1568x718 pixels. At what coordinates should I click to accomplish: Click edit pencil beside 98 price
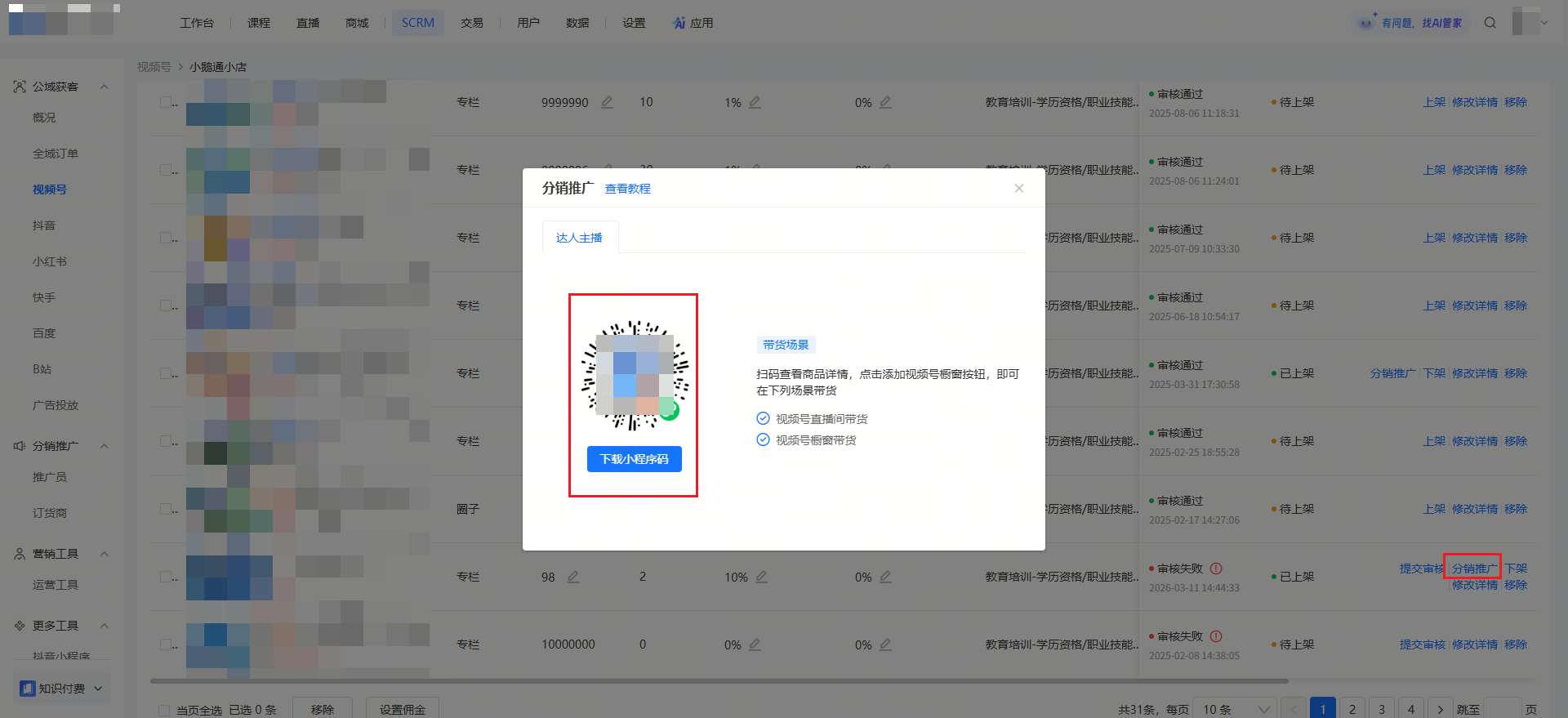573,577
